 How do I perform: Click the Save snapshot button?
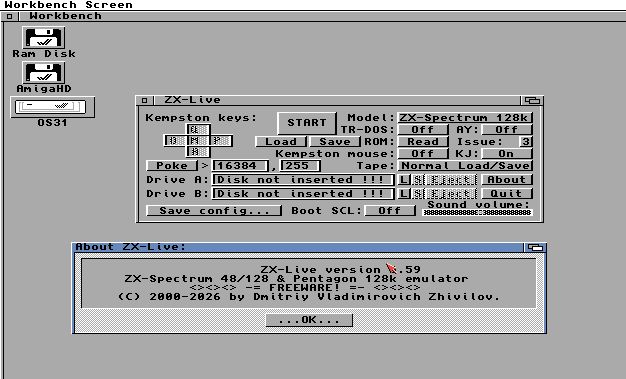tap(335, 142)
